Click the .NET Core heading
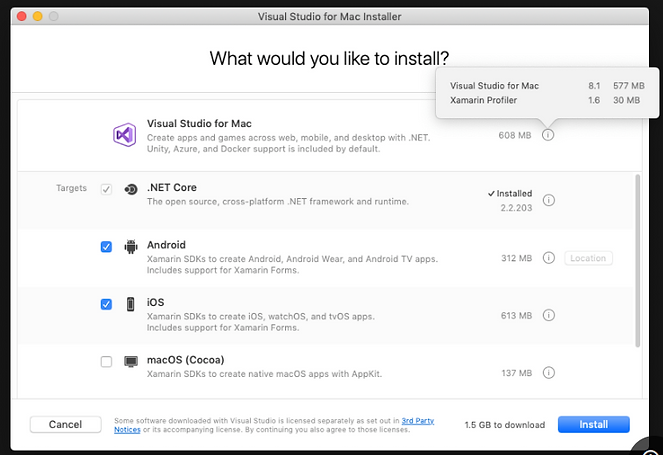Viewport: 663px width, 455px height. click(172, 187)
